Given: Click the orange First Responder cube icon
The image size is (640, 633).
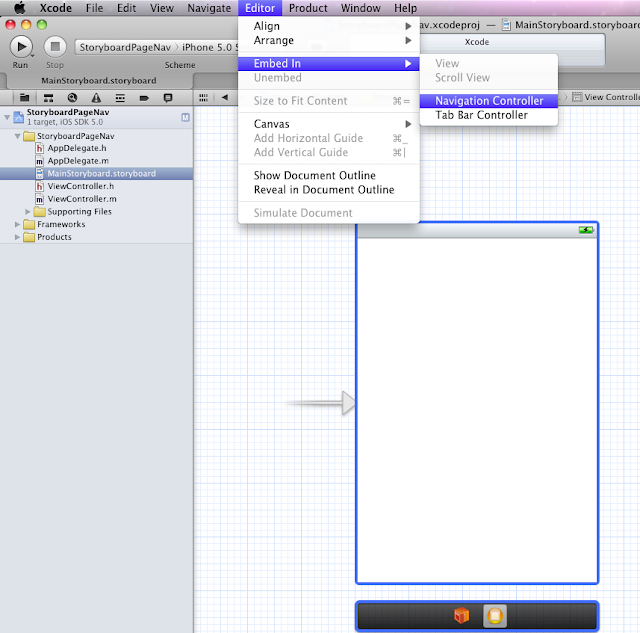Looking at the screenshot, I should 462,615.
